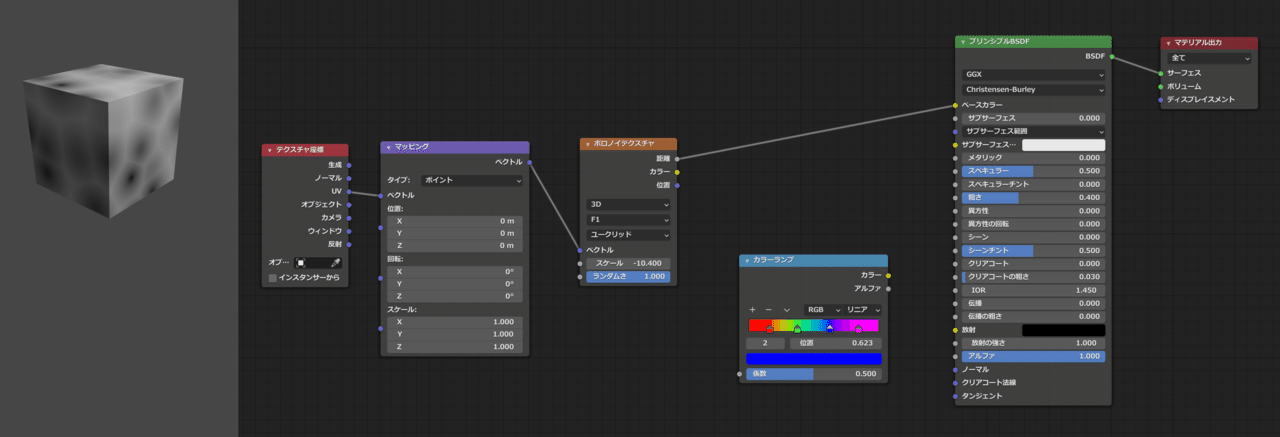The height and width of the screenshot is (437, 1280).
Task: Collapse the ボロノイテクスチャ node
Action: coord(587,144)
